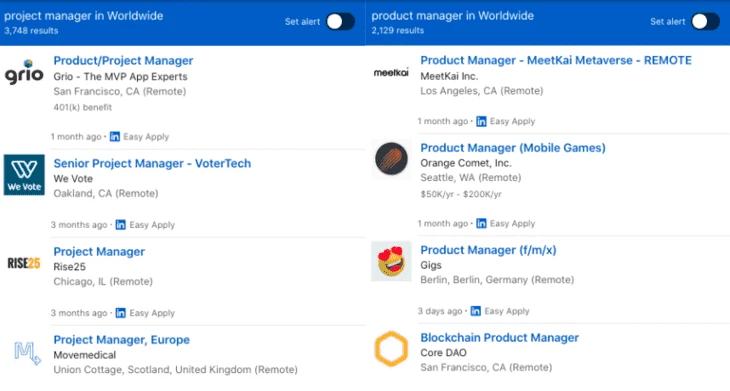The image size is (730, 391).
Task: Open the Product/Project Manager job at Grio
Action: (x=123, y=61)
